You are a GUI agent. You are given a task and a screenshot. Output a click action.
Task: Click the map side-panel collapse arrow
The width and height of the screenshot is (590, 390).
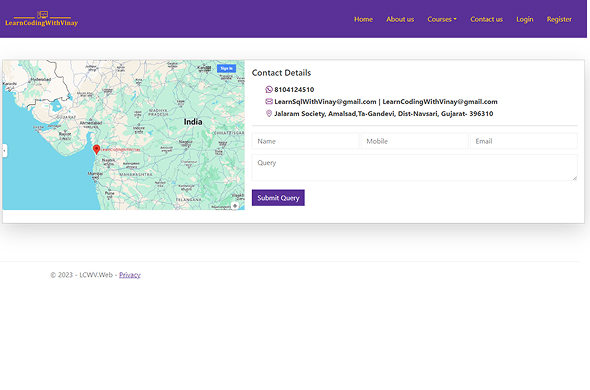[5, 151]
